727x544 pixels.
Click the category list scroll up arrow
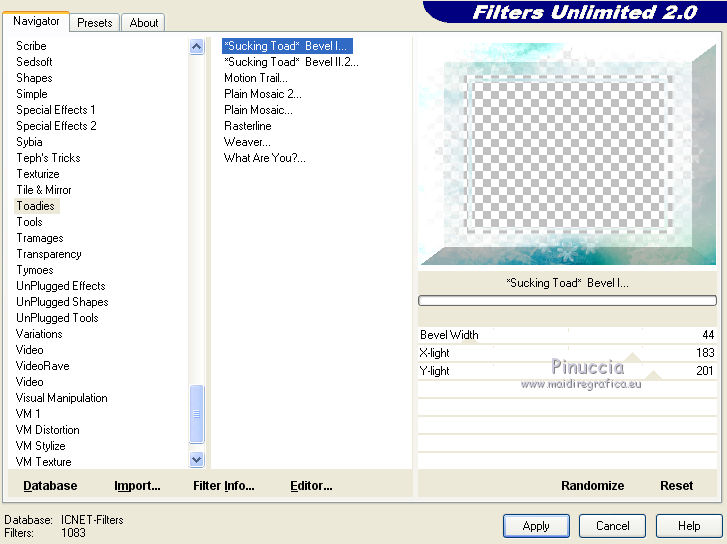click(x=197, y=46)
